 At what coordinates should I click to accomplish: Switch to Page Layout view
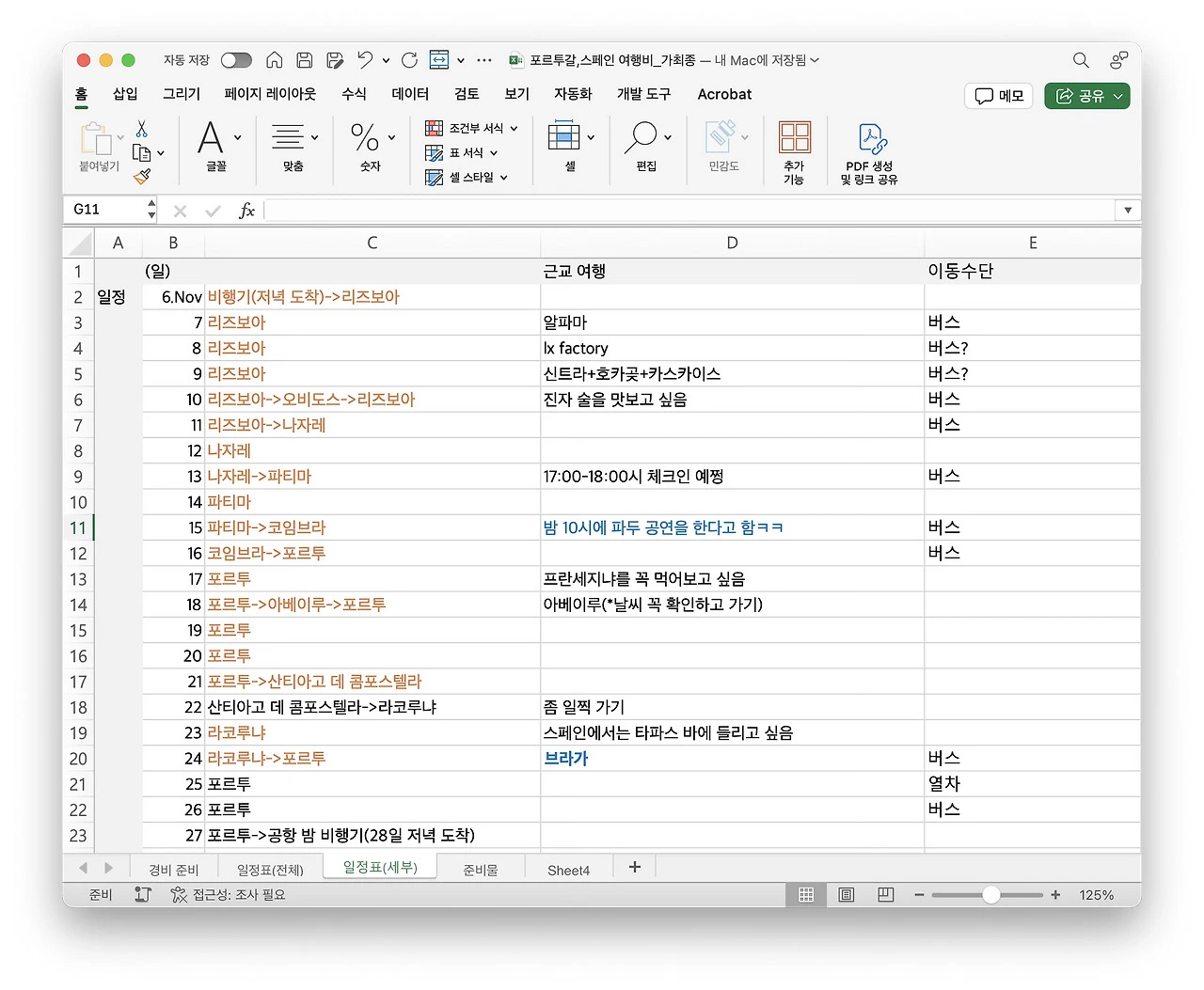846,895
